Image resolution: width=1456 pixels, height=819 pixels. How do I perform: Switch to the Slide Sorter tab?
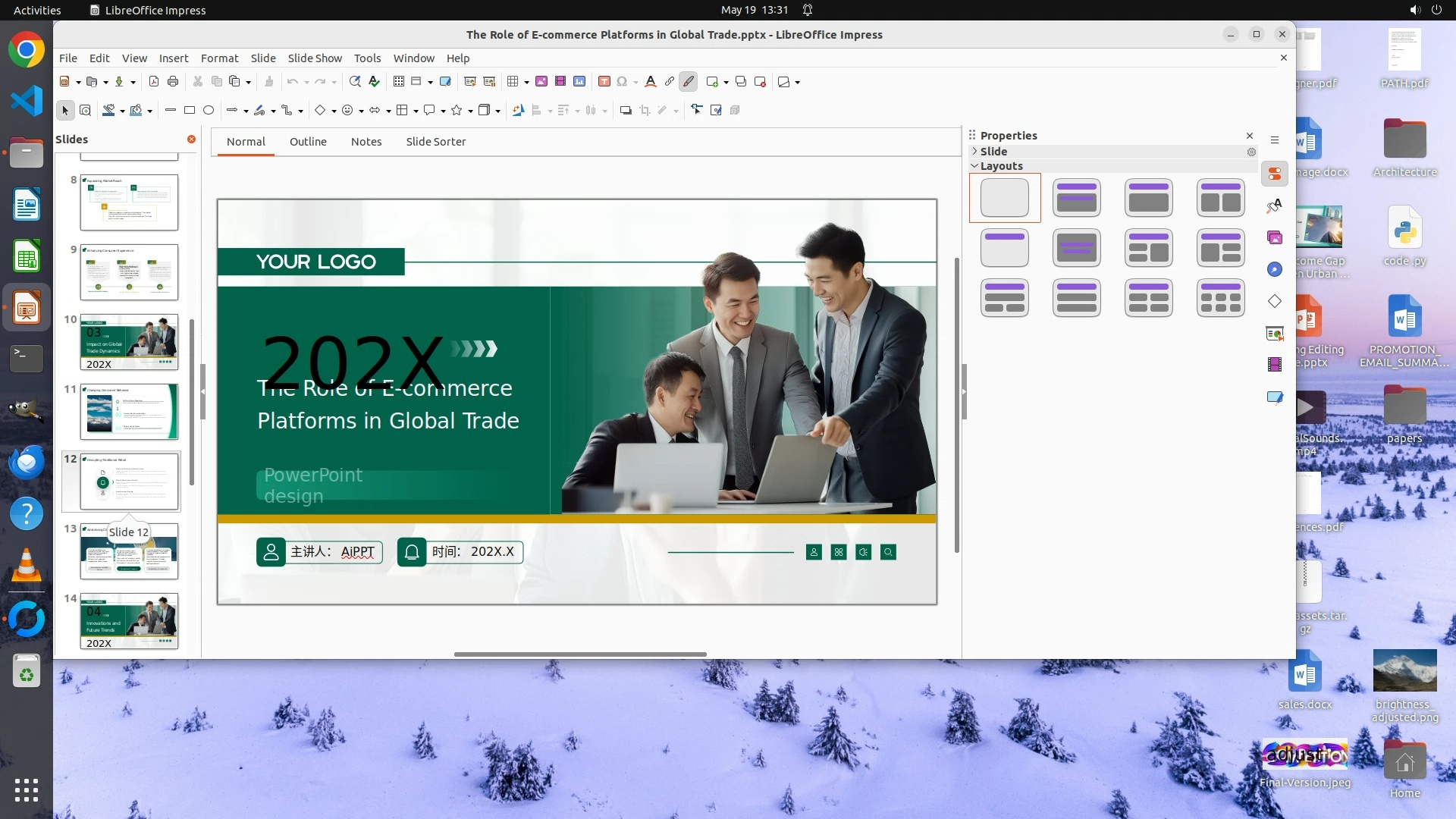tap(435, 142)
